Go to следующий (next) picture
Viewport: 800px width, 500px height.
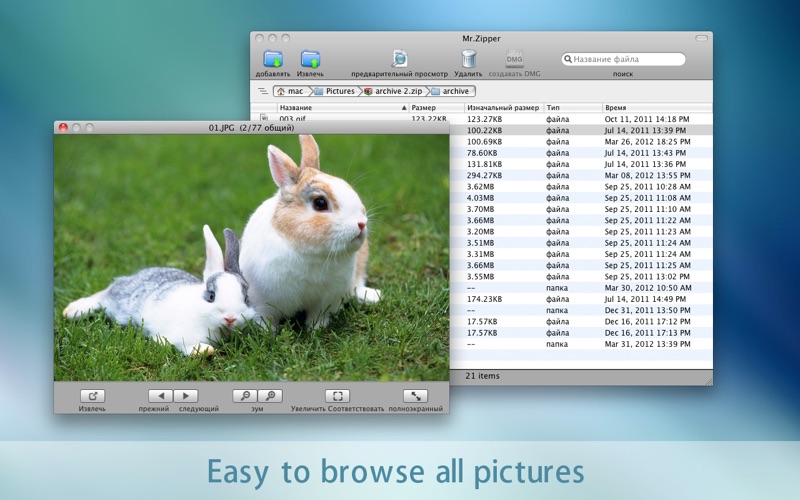pyautogui.click(x=186, y=396)
